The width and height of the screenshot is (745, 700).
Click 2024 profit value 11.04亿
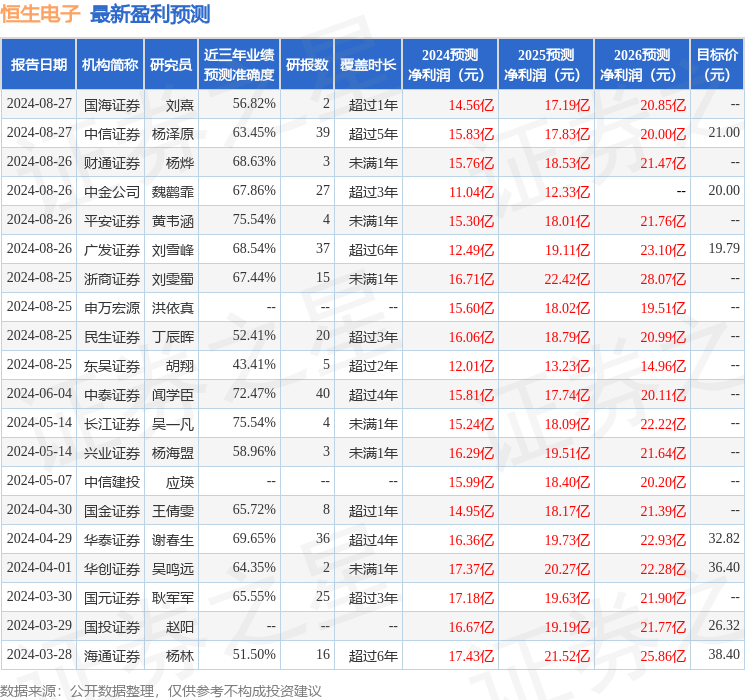[x=471, y=192]
